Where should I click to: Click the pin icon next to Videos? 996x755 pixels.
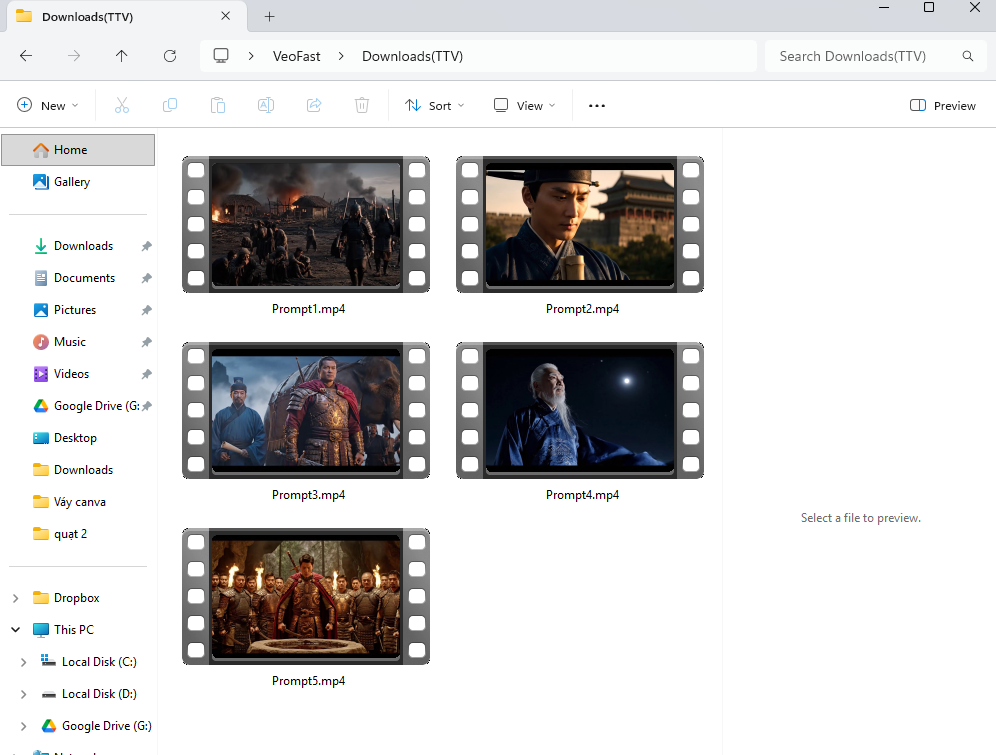click(x=147, y=374)
